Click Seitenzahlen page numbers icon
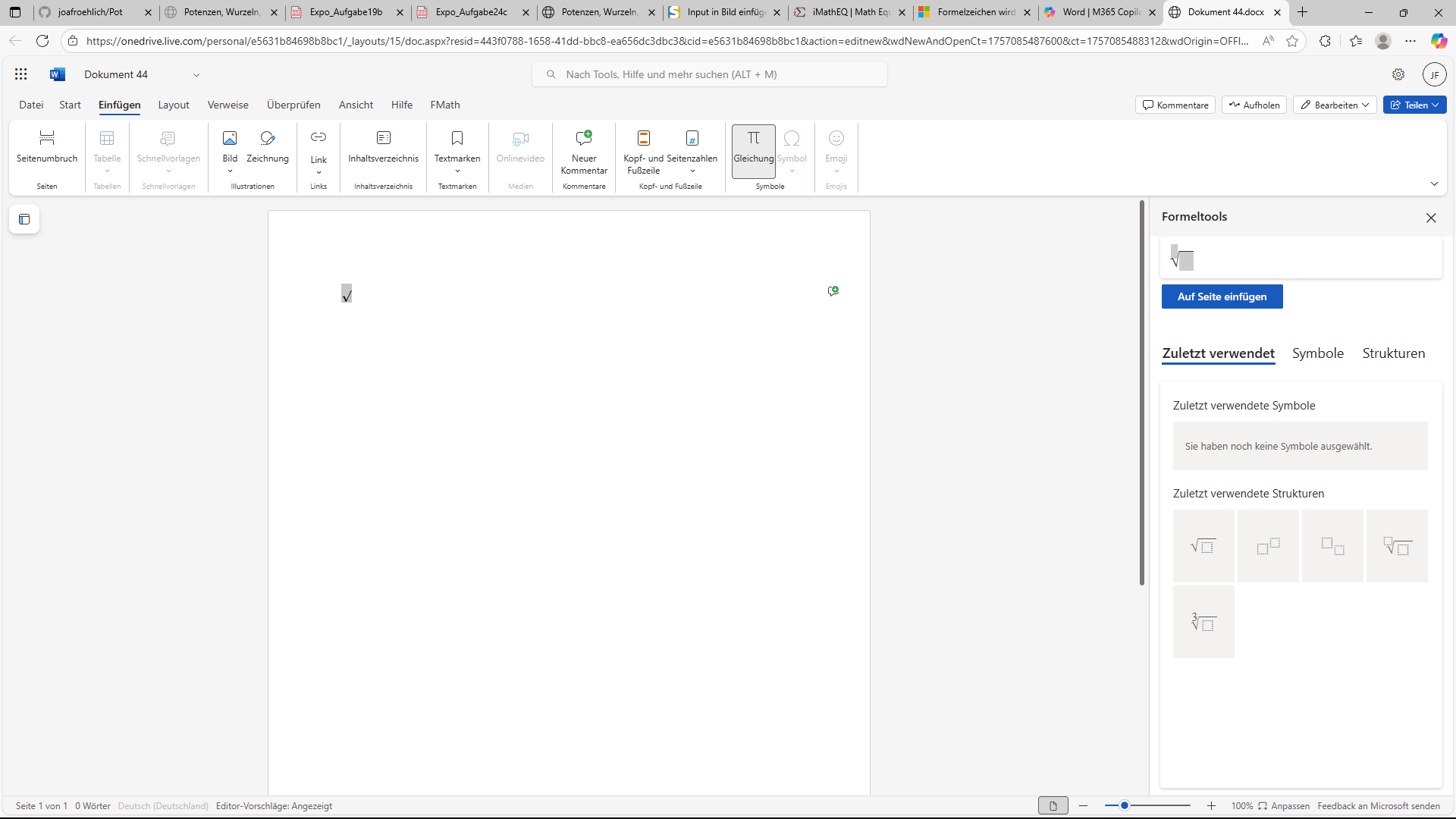1456x819 pixels. pyautogui.click(x=692, y=138)
